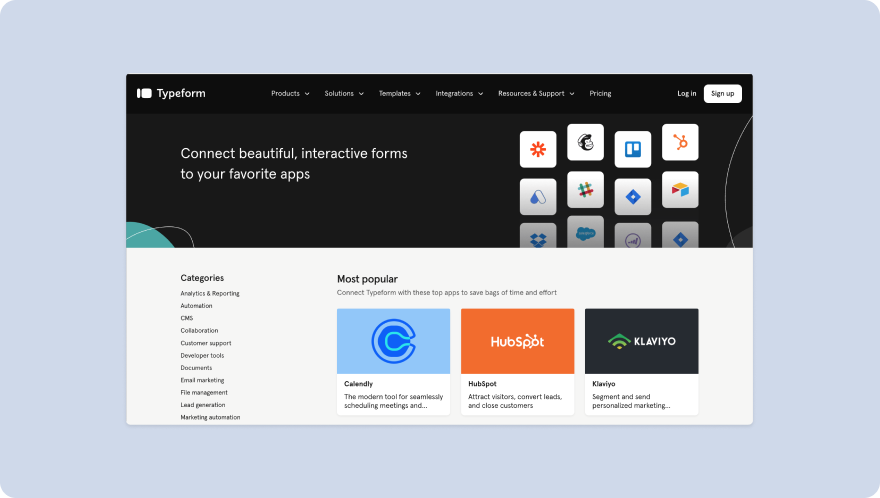Open the Solutions dropdown in navbar
The height and width of the screenshot is (498, 880).
(344, 93)
